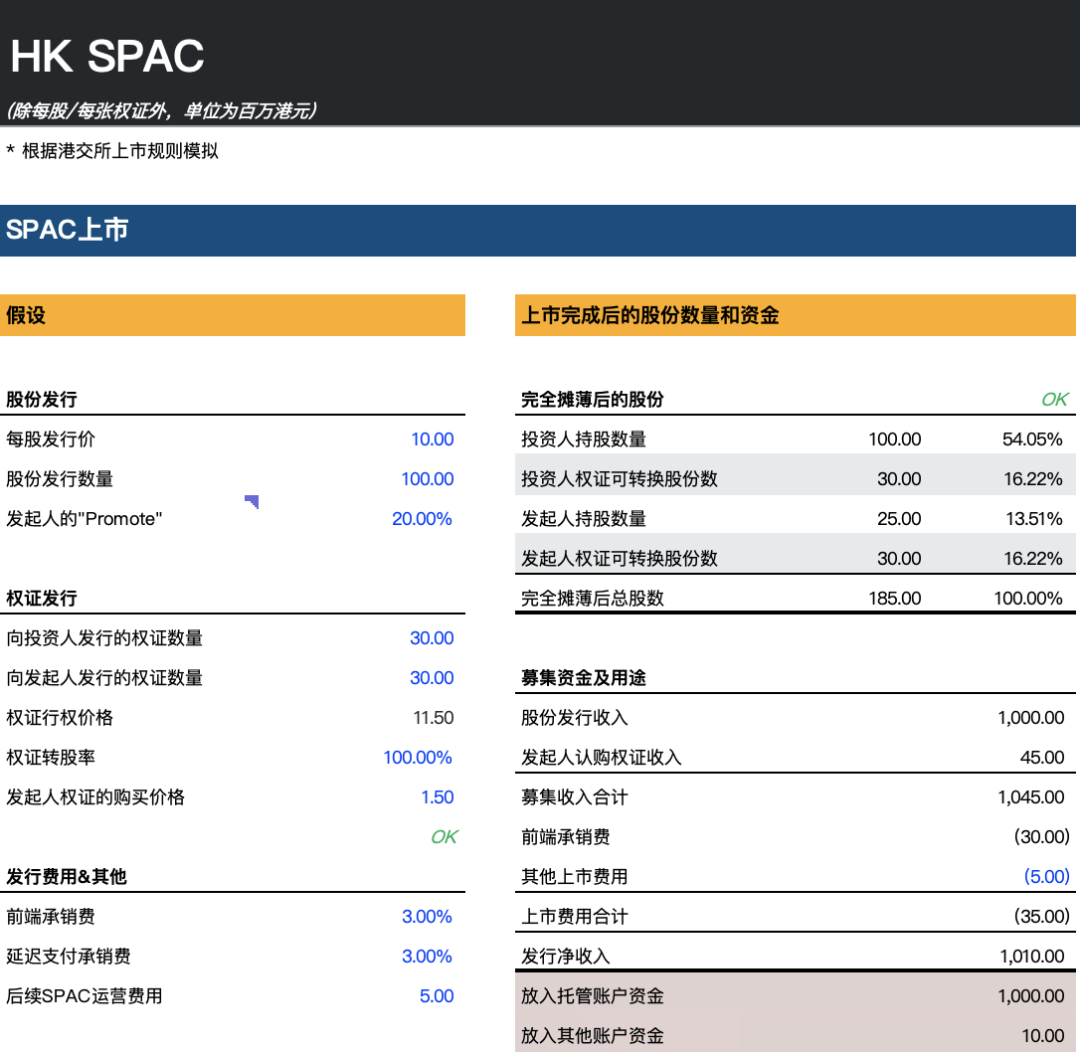The height and width of the screenshot is (1054, 1080).
Task: Select the 向发起人发行的权证数量 value cell
Action: [431, 678]
